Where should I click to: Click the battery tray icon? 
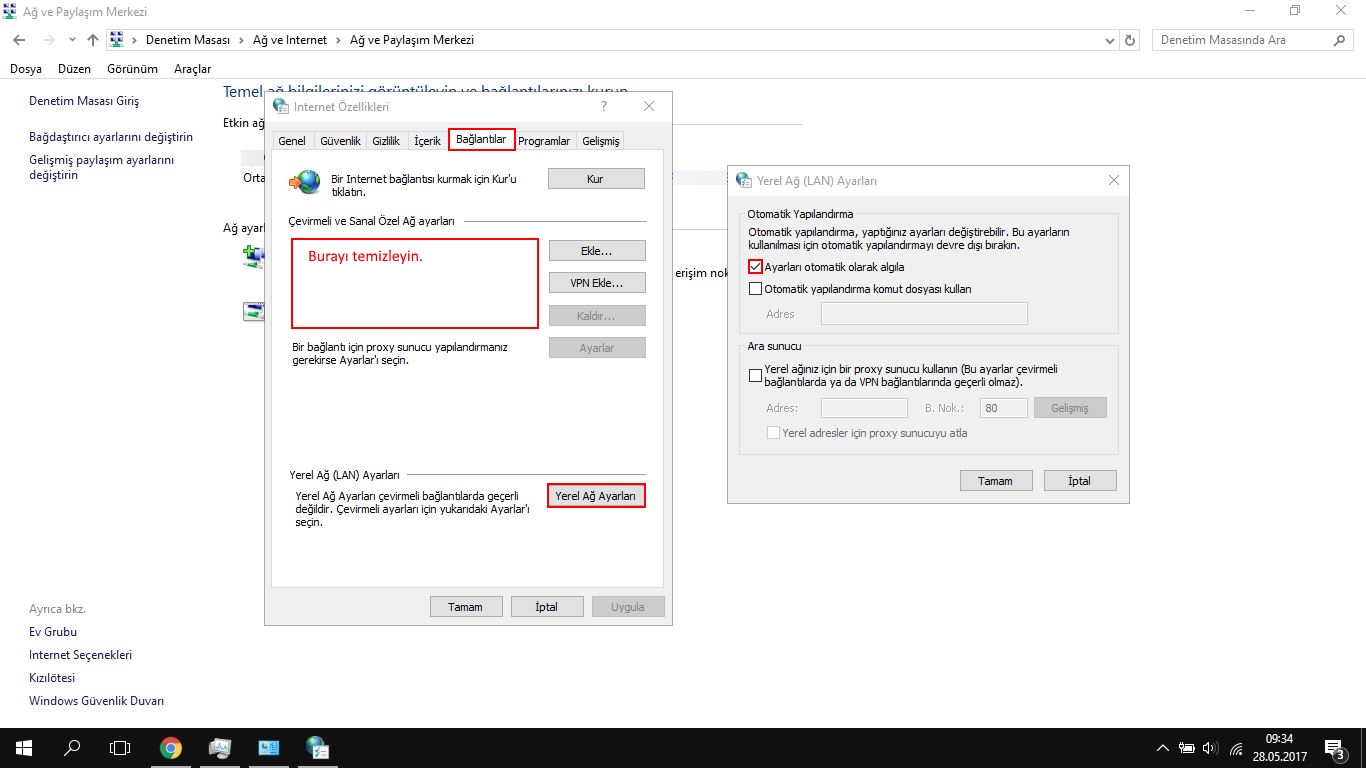pos(1187,748)
